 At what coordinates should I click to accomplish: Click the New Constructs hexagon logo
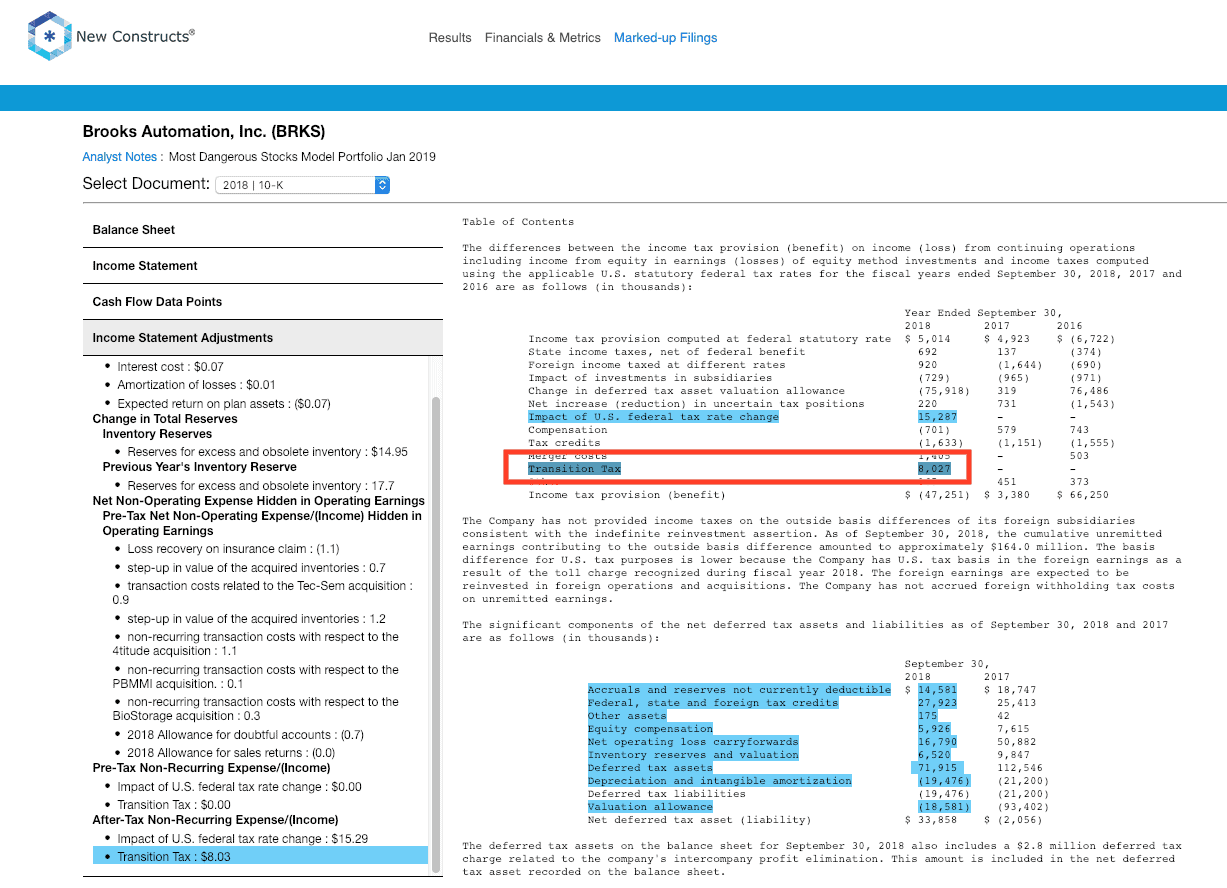pyautogui.click(x=49, y=36)
